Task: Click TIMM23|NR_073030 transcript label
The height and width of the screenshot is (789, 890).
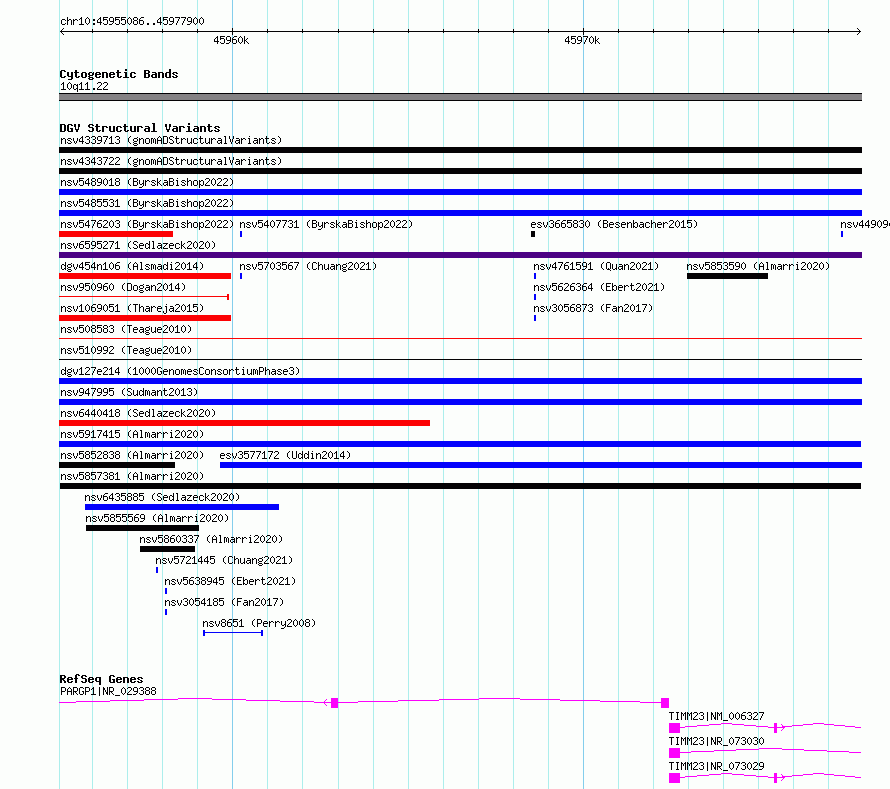Action: (716, 741)
